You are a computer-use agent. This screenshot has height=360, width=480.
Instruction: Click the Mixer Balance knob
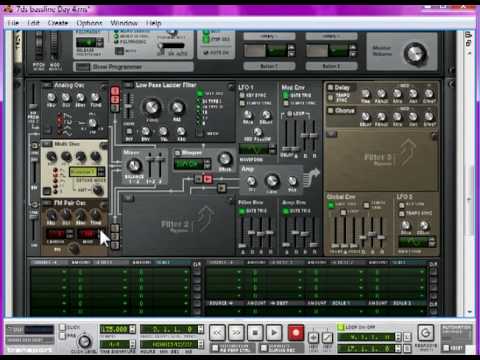[x=134, y=165]
